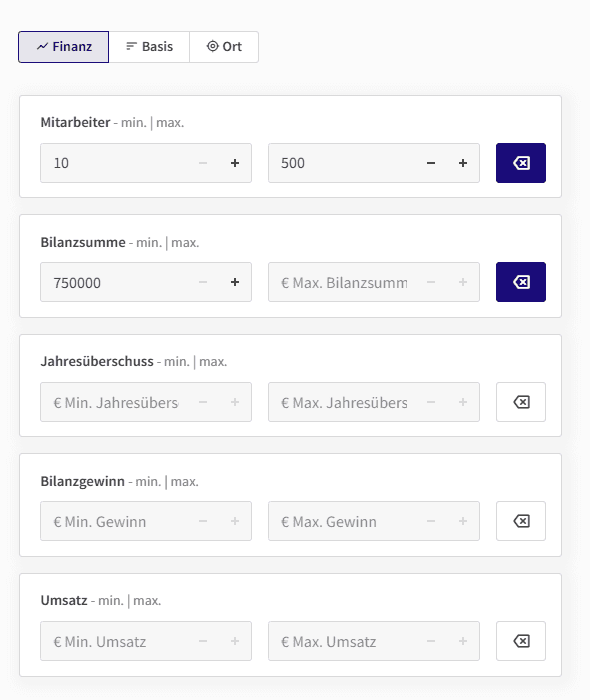
Task: Increase maximum Mitarbeiter with plus
Action: (x=463, y=163)
